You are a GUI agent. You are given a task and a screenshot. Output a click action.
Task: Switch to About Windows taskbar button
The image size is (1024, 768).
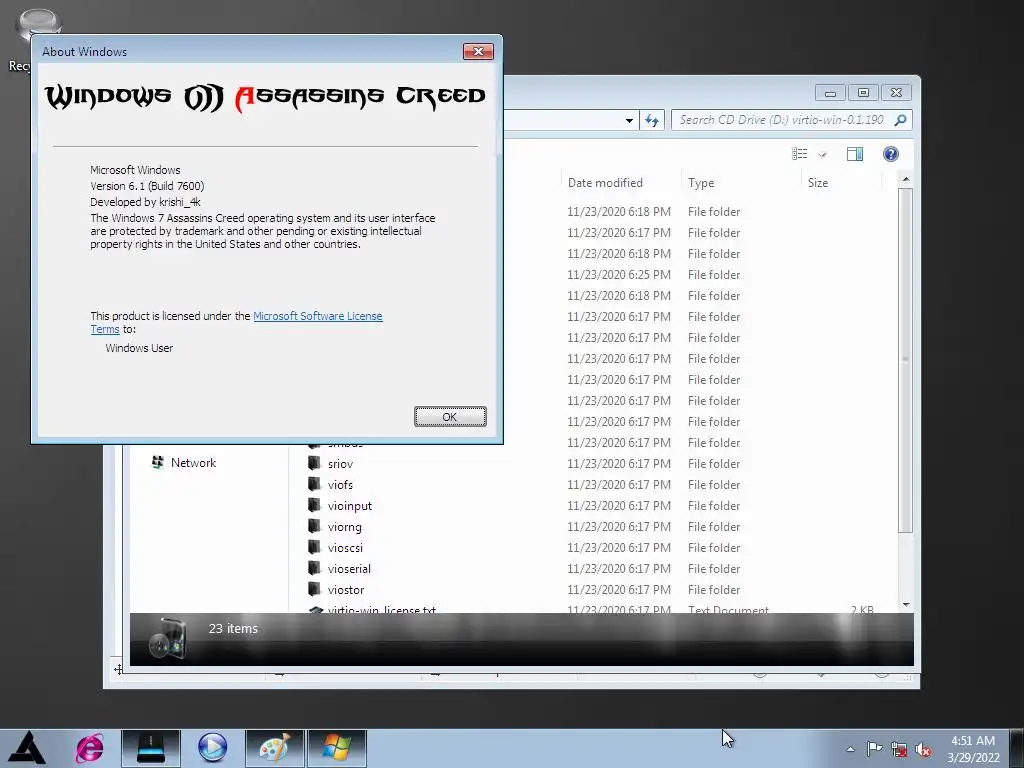pyautogui.click(x=336, y=748)
